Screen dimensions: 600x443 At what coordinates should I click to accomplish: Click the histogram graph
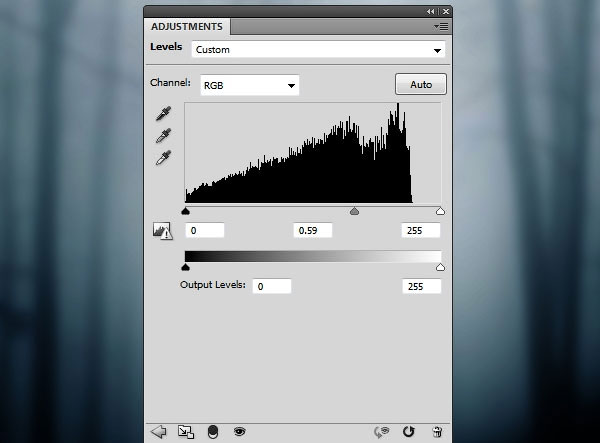313,153
